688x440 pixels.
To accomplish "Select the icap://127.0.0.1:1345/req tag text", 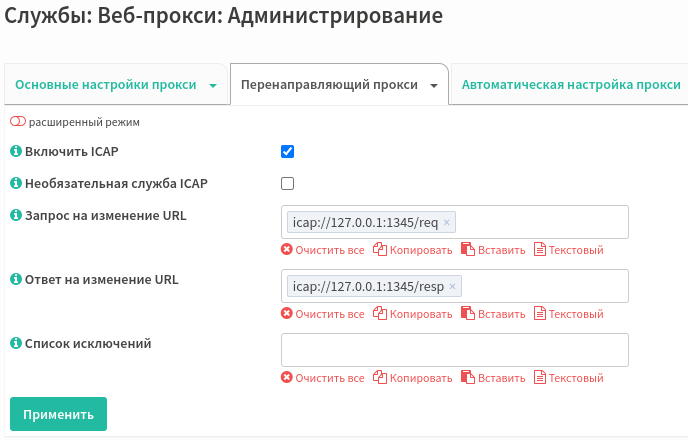I will coord(365,222).
